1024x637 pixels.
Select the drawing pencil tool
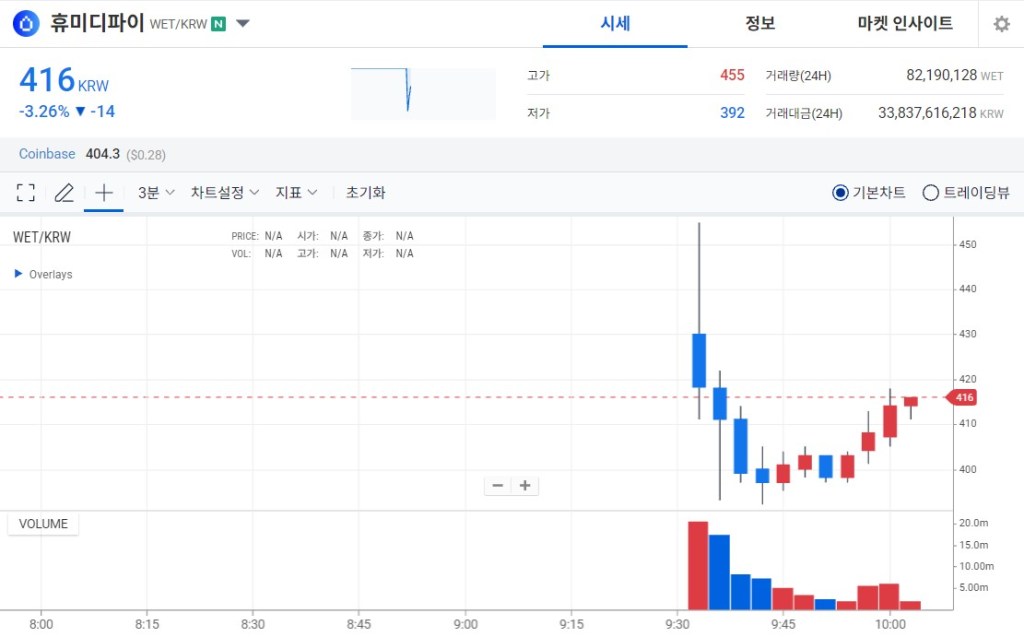(63, 192)
